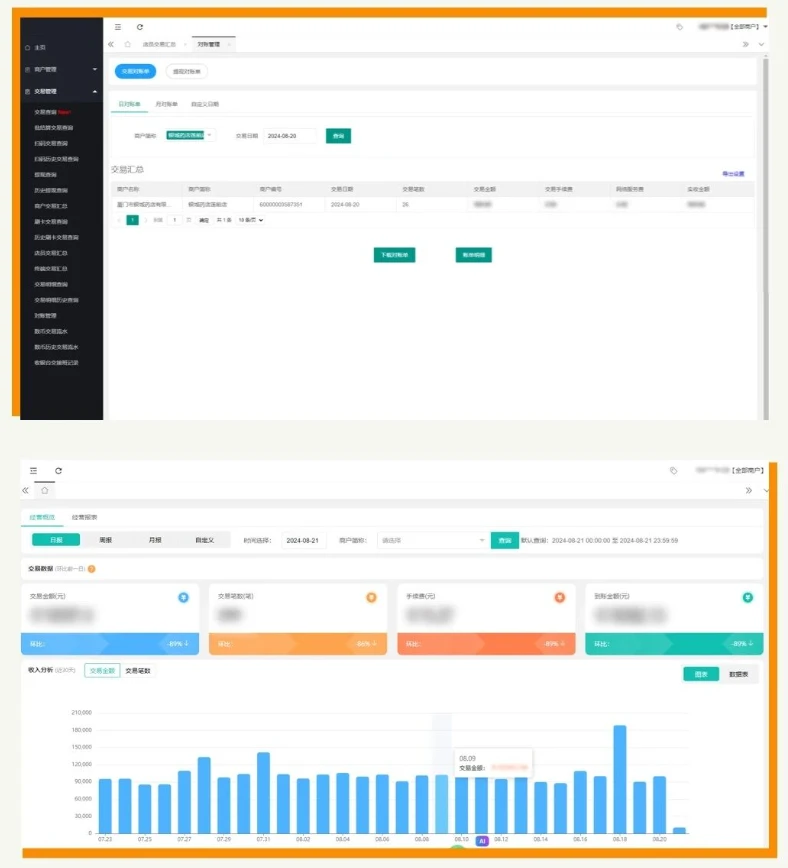Switch income analysis view to 图表
788x868 pixels.
pyautogui.click(x=701, y=674)
